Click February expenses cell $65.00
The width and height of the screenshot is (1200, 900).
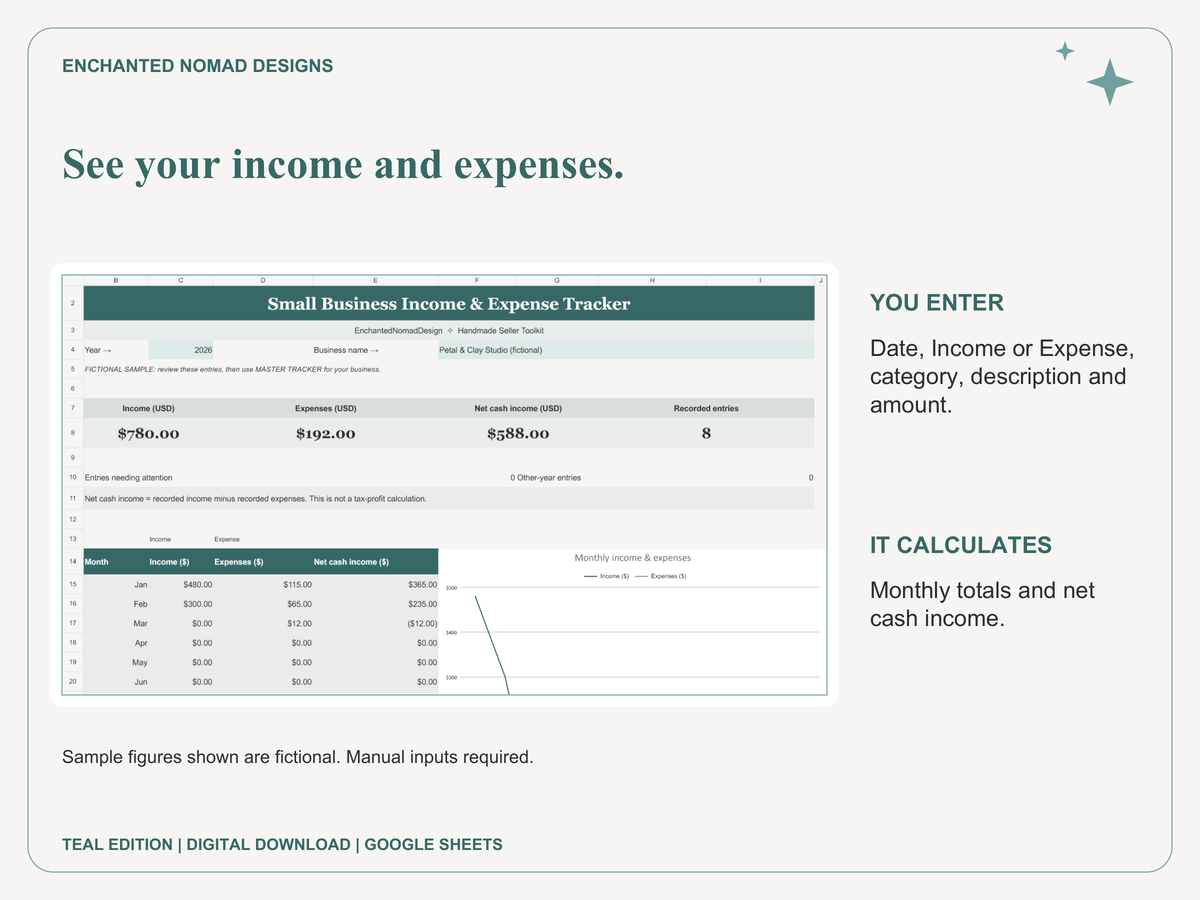click(263, 604)
